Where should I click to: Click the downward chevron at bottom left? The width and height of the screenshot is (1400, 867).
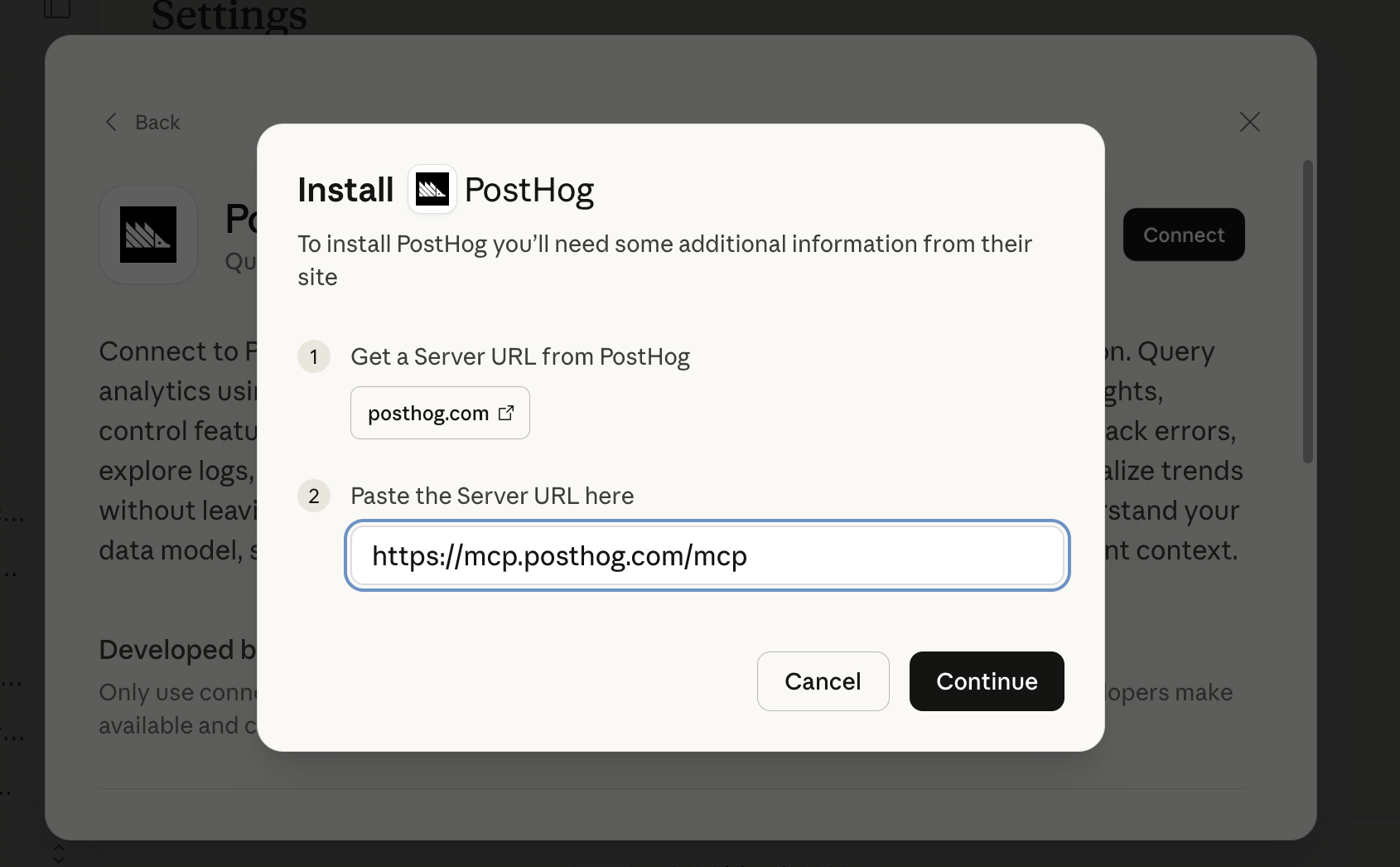(58, 861)
